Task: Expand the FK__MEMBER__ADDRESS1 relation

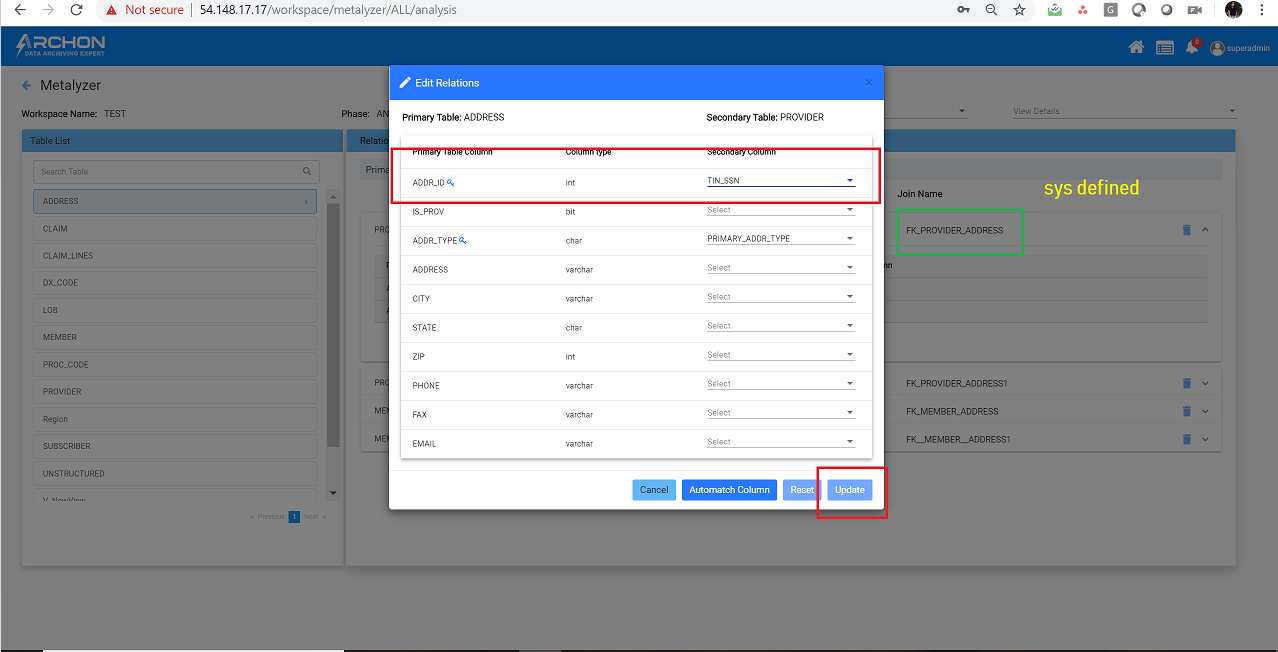Action: (1205, 439)
